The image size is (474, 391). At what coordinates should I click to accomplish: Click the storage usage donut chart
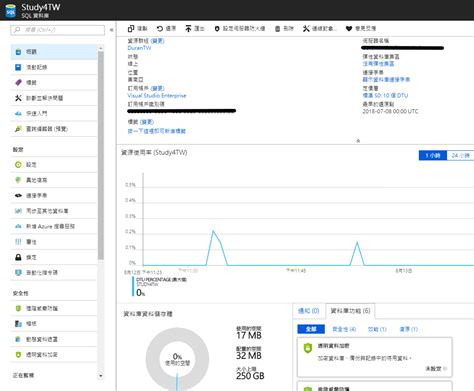[177, 359]
